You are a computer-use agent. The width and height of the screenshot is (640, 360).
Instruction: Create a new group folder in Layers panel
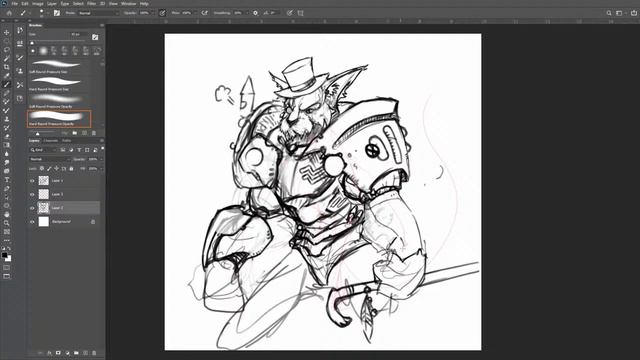[x=76, y=353]
